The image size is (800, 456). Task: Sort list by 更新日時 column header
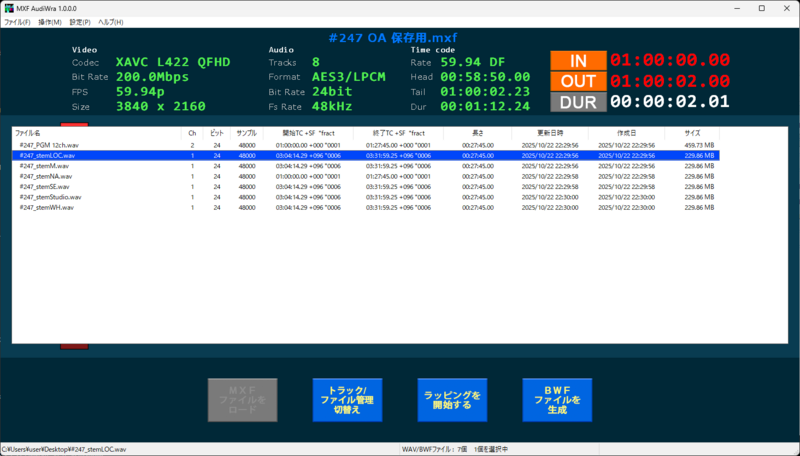[549, 132]
